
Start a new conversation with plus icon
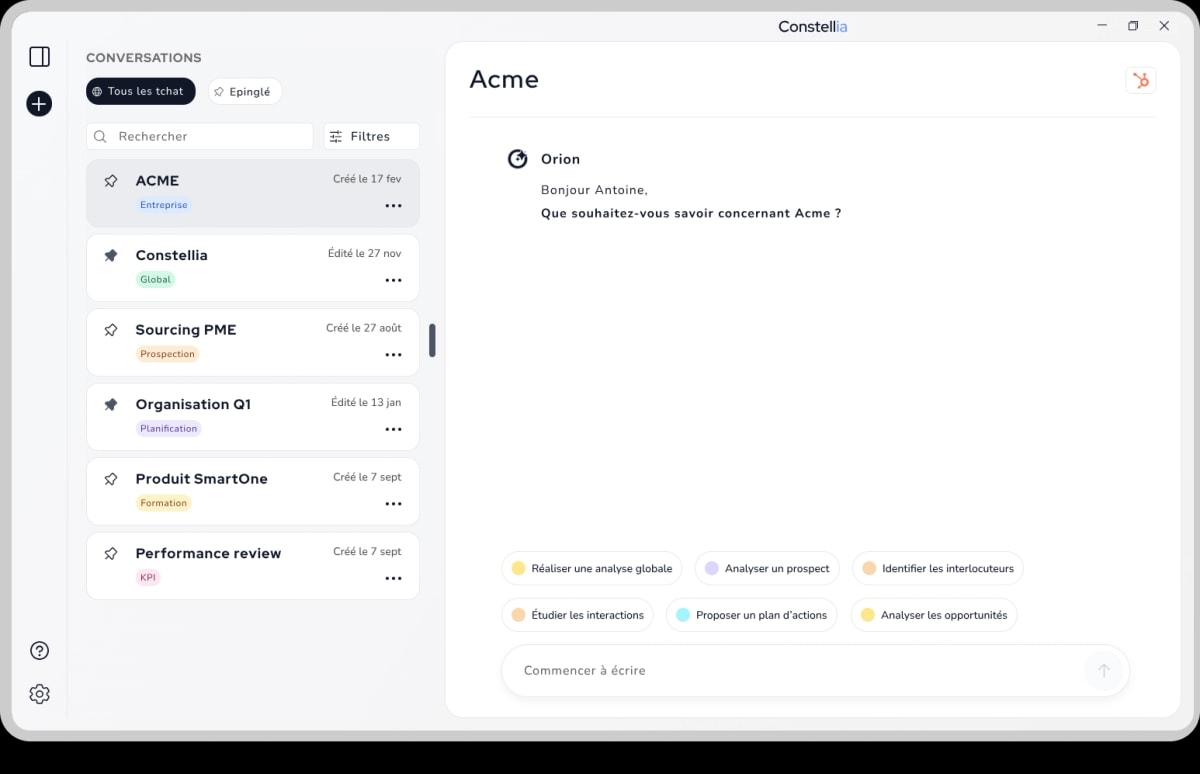click(x=39, y=103)
